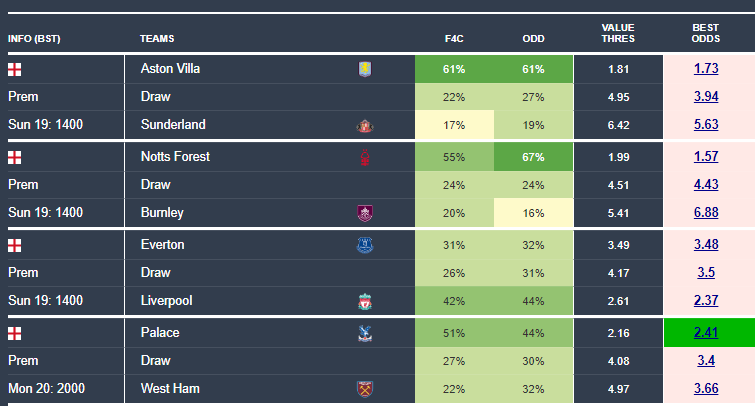Open highlighted Palace best odds 2.41
The width and height of the screenshot is (755, 406).
coord(706,333)
